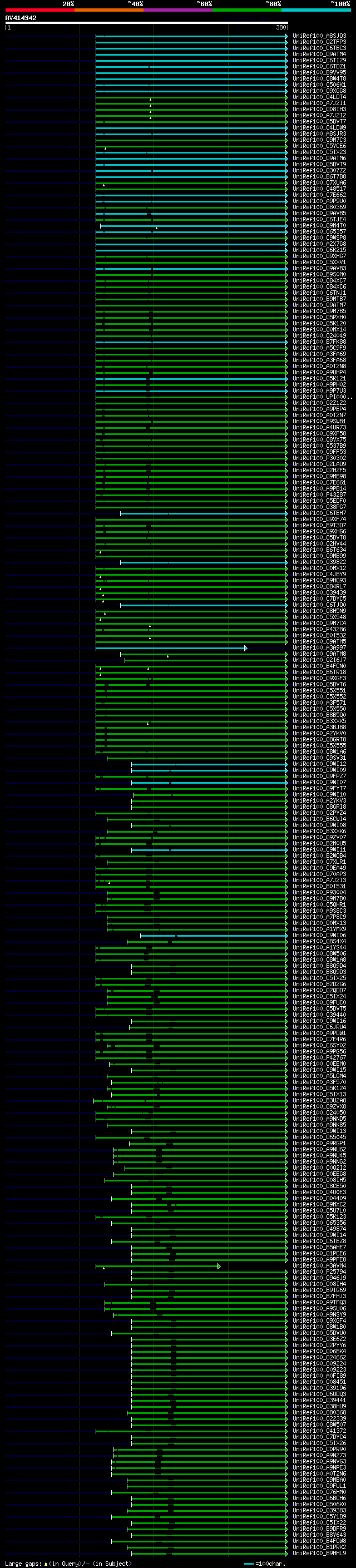Follow the UniRef100_C7E662 label
356x1568 pixels.
click(x=319, y=195)
